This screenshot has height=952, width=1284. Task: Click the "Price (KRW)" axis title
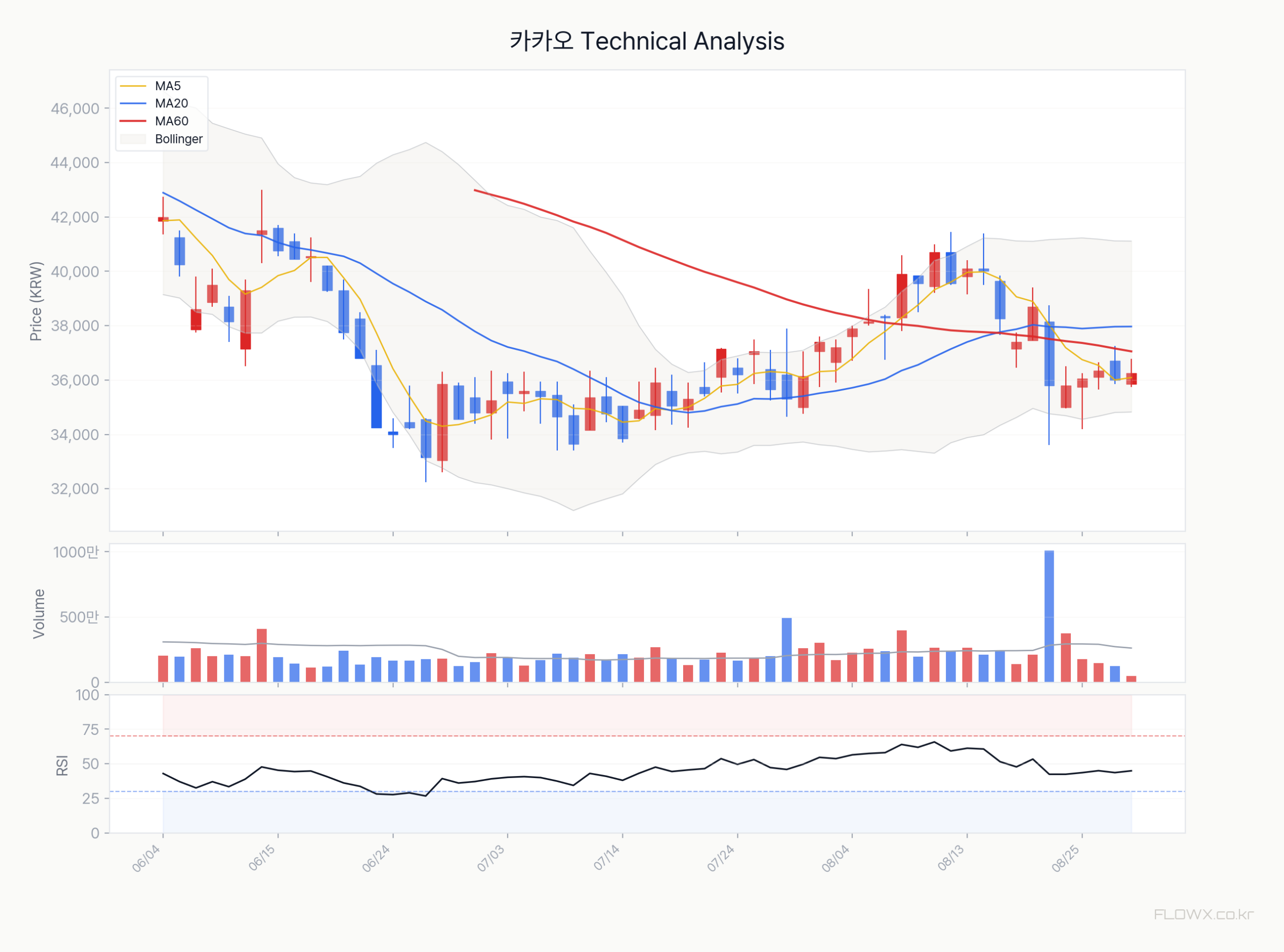(x=36, y=301)
